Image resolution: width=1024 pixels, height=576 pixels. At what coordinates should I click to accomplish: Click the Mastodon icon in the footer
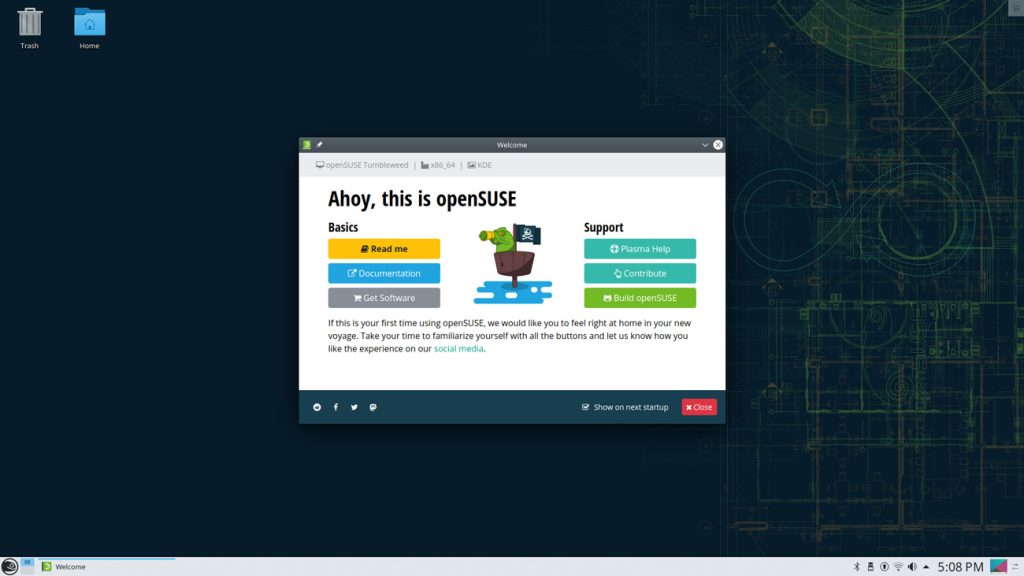click(372, 407)
